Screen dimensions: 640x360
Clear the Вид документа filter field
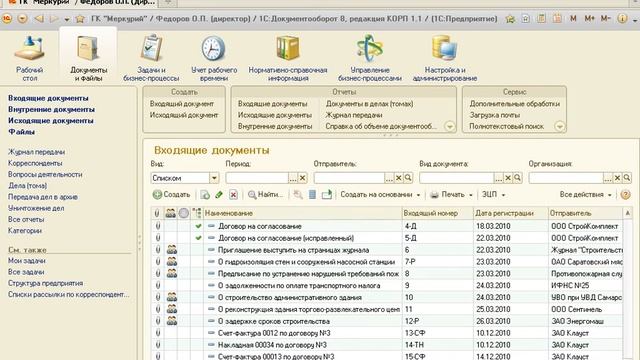(508, 178)
